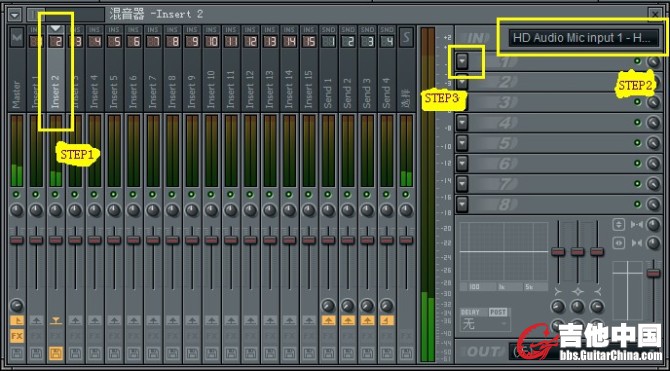The width and height of the screenshot is (670, 371).
Task: Click the Send 1 disk icon
Action: click(328, 353)
